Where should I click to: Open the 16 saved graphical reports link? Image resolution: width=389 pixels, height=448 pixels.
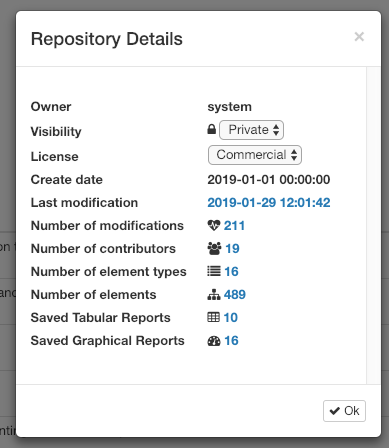pyautogui.click(x=231, y=341)
